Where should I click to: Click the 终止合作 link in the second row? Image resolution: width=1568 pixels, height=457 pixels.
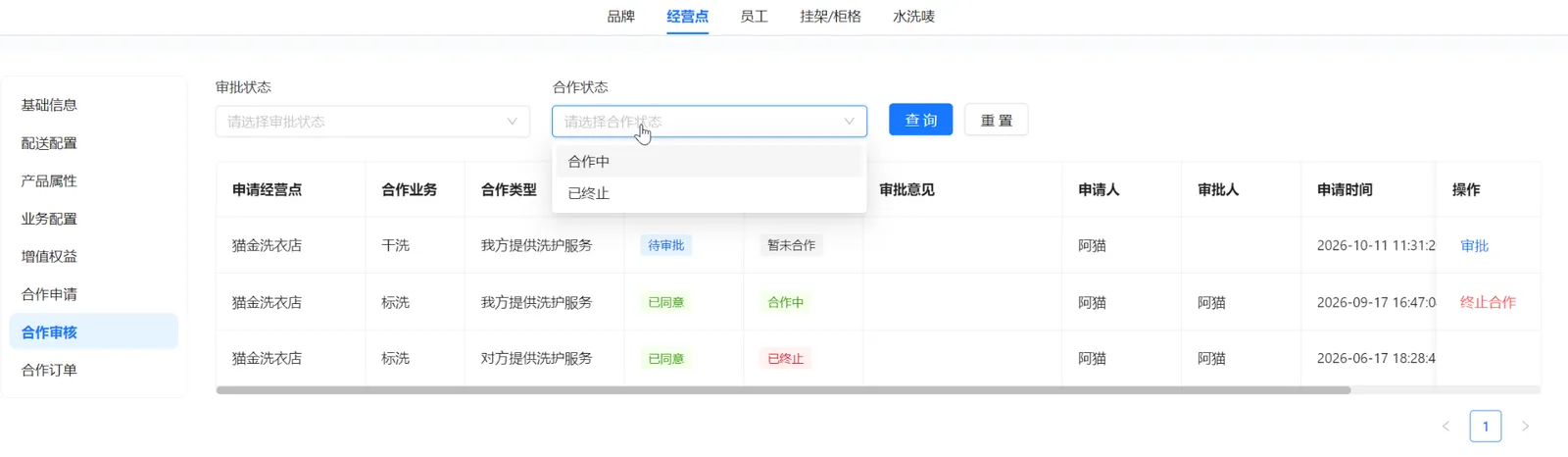pos(1488,303)
